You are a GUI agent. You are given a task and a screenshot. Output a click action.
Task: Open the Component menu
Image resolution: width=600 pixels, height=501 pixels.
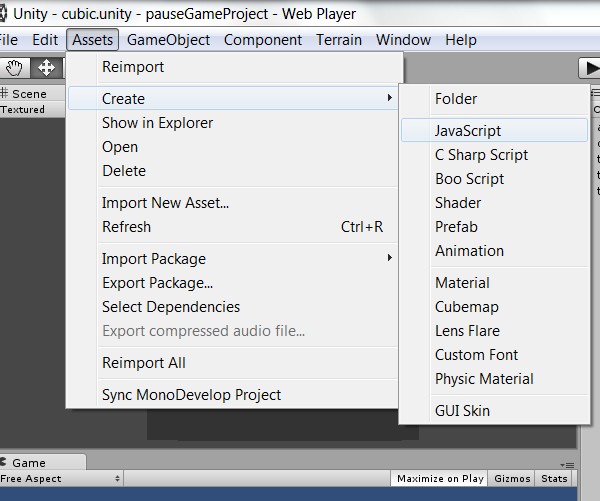pos(263,40)
